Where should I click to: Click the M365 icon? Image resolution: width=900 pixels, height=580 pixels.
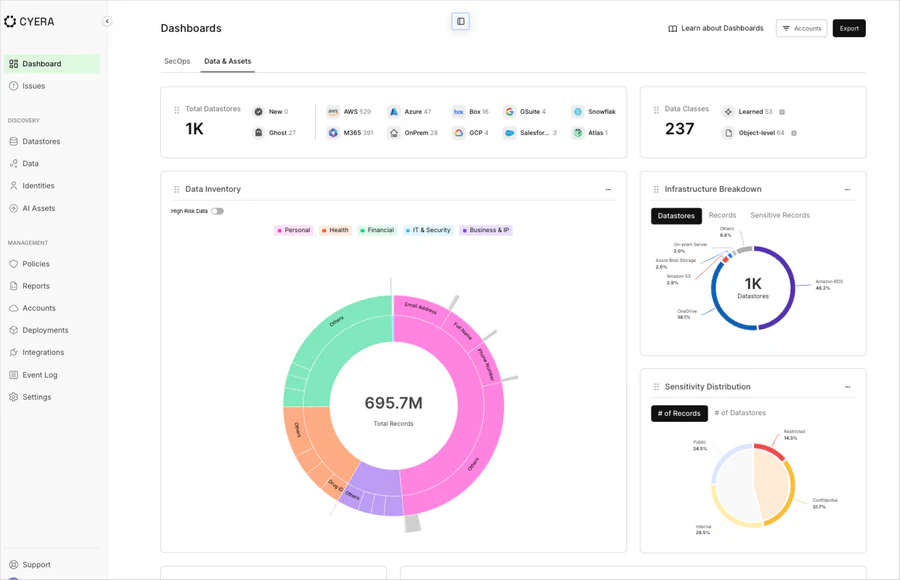[x=333, y=131]
